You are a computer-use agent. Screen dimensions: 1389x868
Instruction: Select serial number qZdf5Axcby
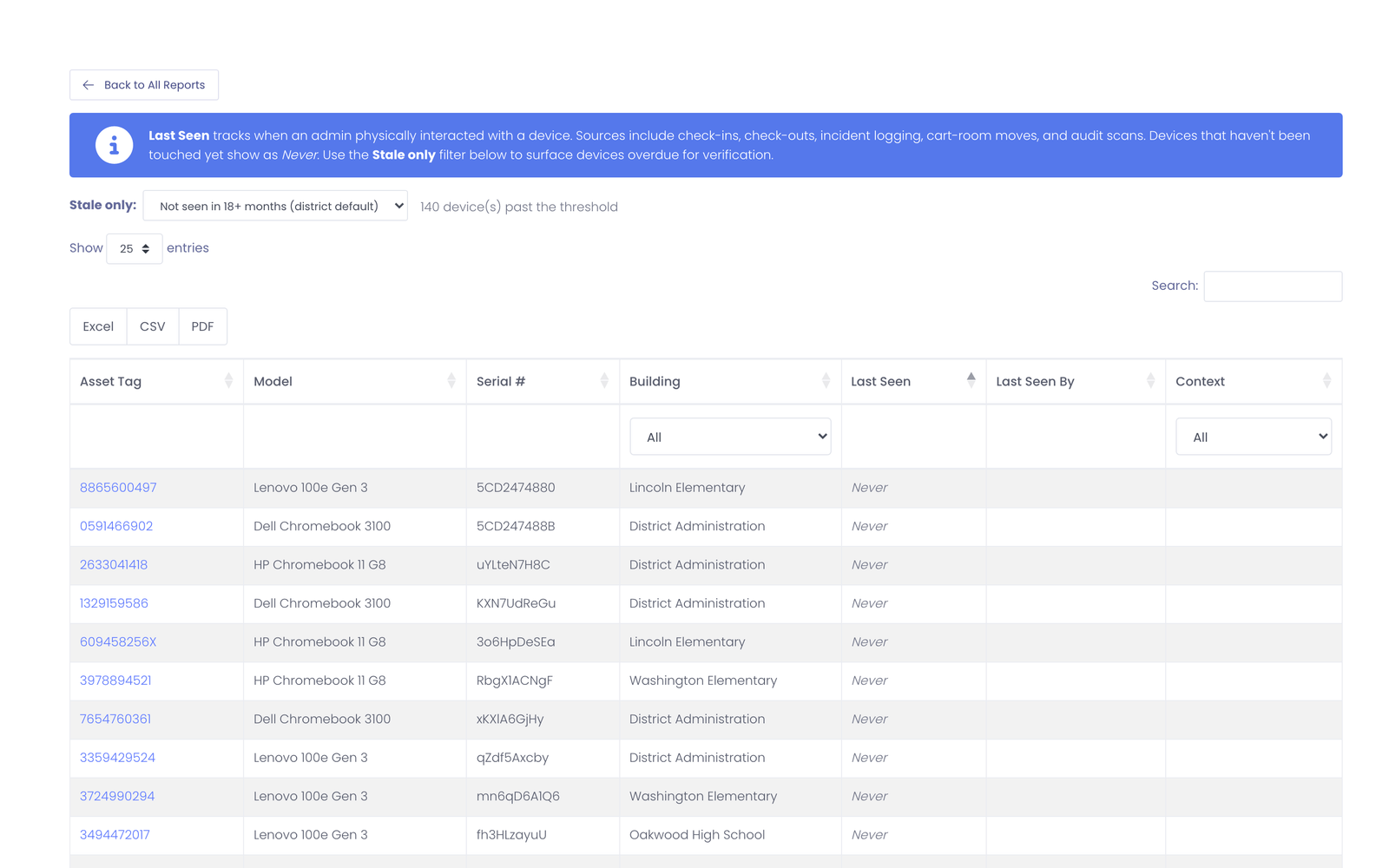[512, 758]
